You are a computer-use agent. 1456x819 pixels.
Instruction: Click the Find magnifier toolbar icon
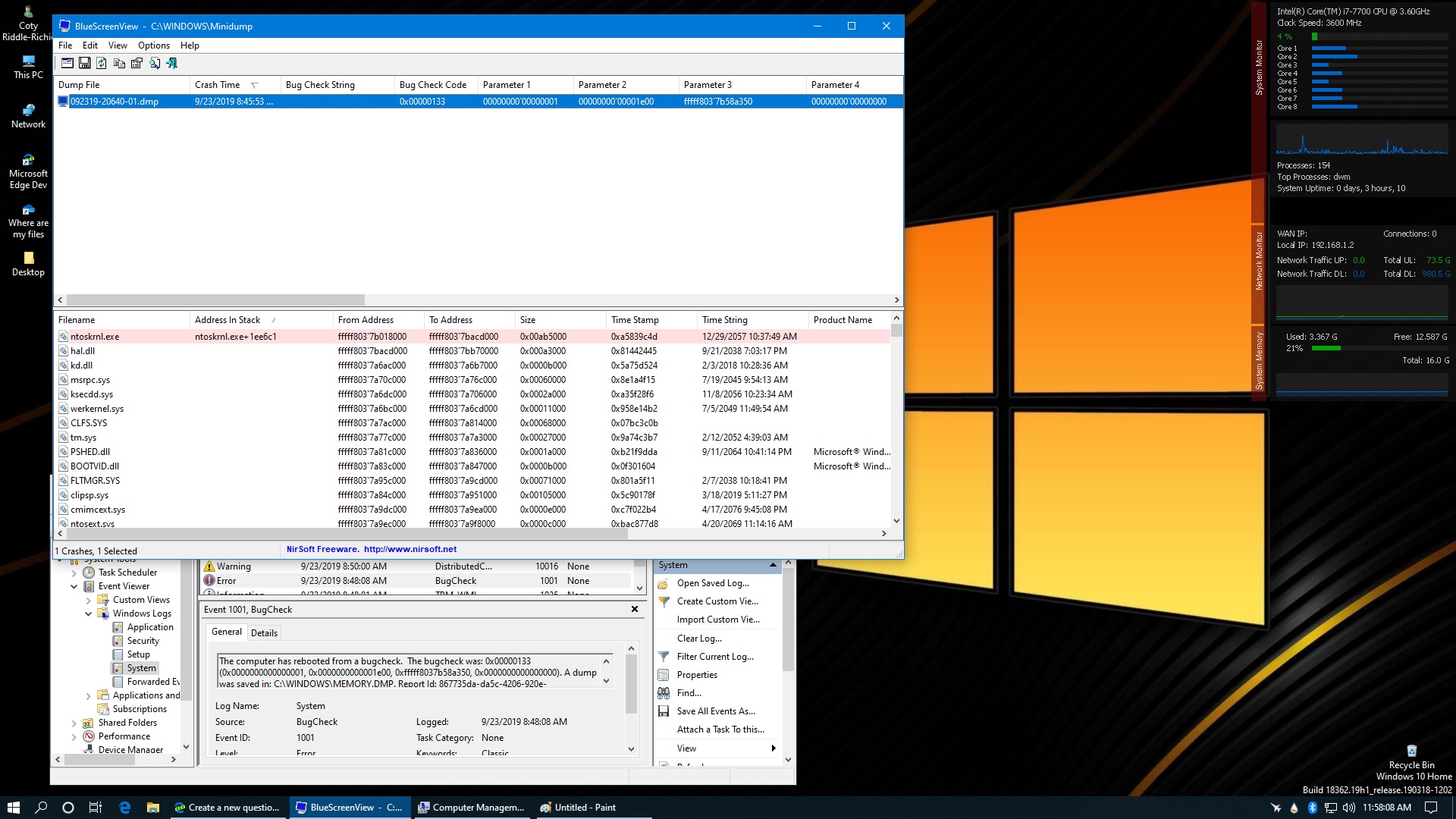pos(155,64)
